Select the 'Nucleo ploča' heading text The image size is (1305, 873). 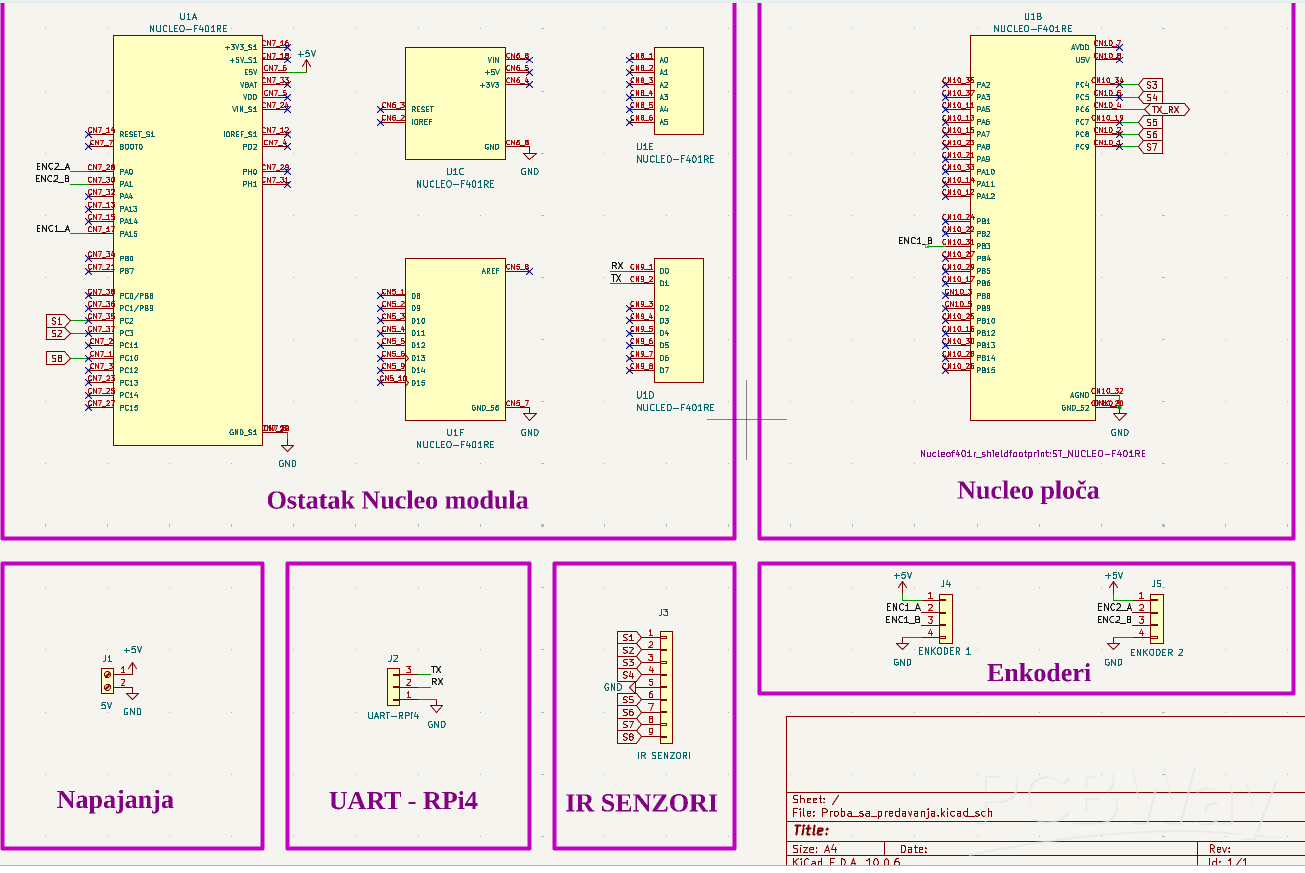[x=1028, y=490]
